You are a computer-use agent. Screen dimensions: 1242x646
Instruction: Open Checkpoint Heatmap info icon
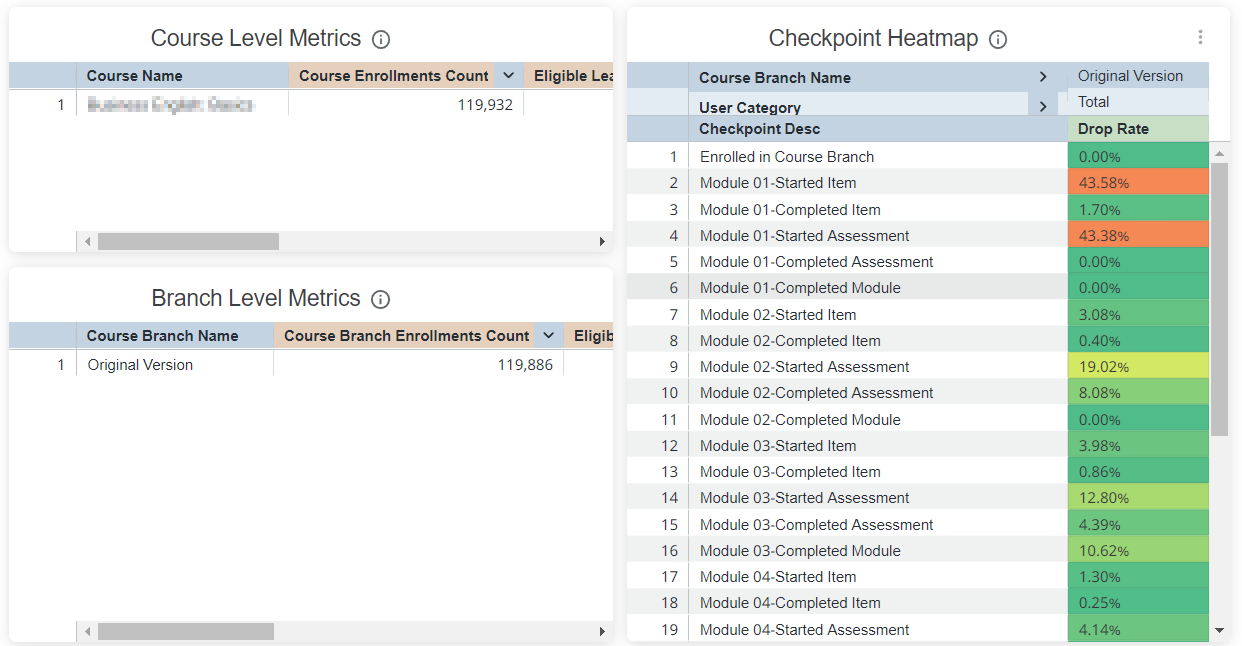[x=998, y=40]
